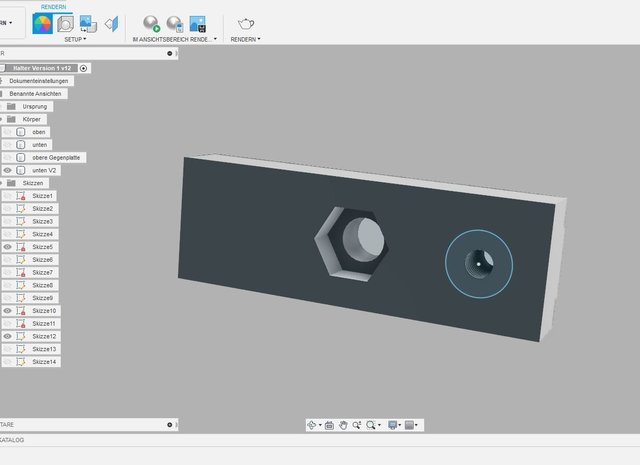Image resolution: width=640 pixels, height=465 pixels.
Task: Select Dokumenteinstellungen in the browser
Action: tap(39, 81)
